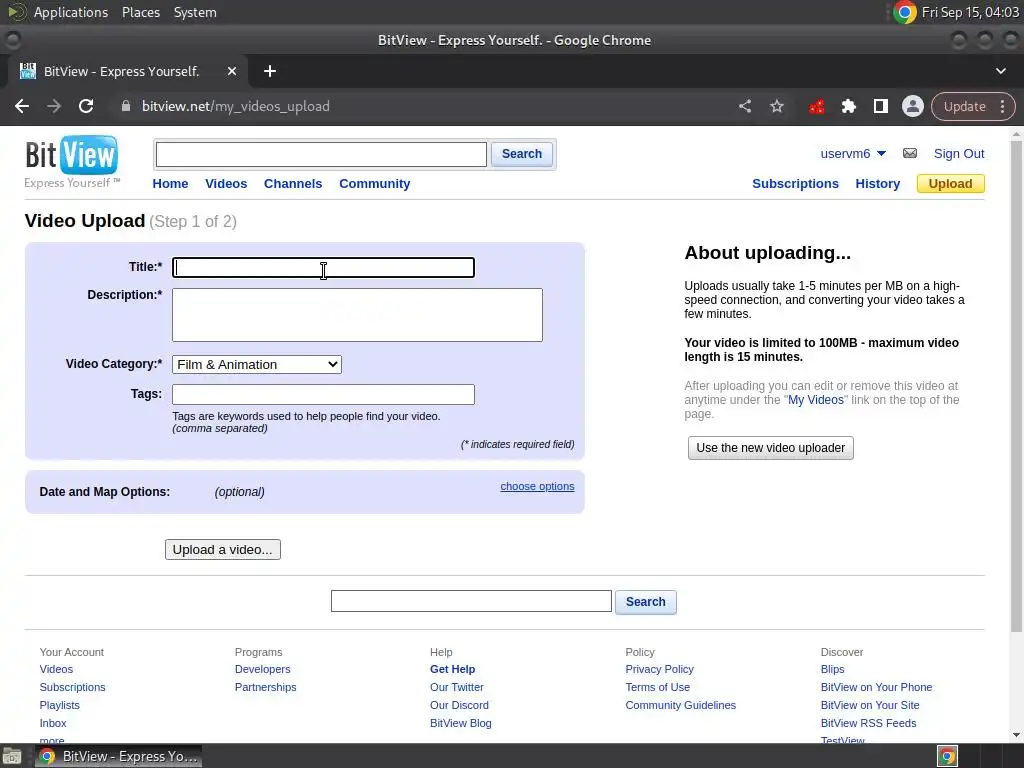The width and height of the screenshot is (1024, 768).
Task: Open Chrome three-dot menu
Action: coord(1002,106)
